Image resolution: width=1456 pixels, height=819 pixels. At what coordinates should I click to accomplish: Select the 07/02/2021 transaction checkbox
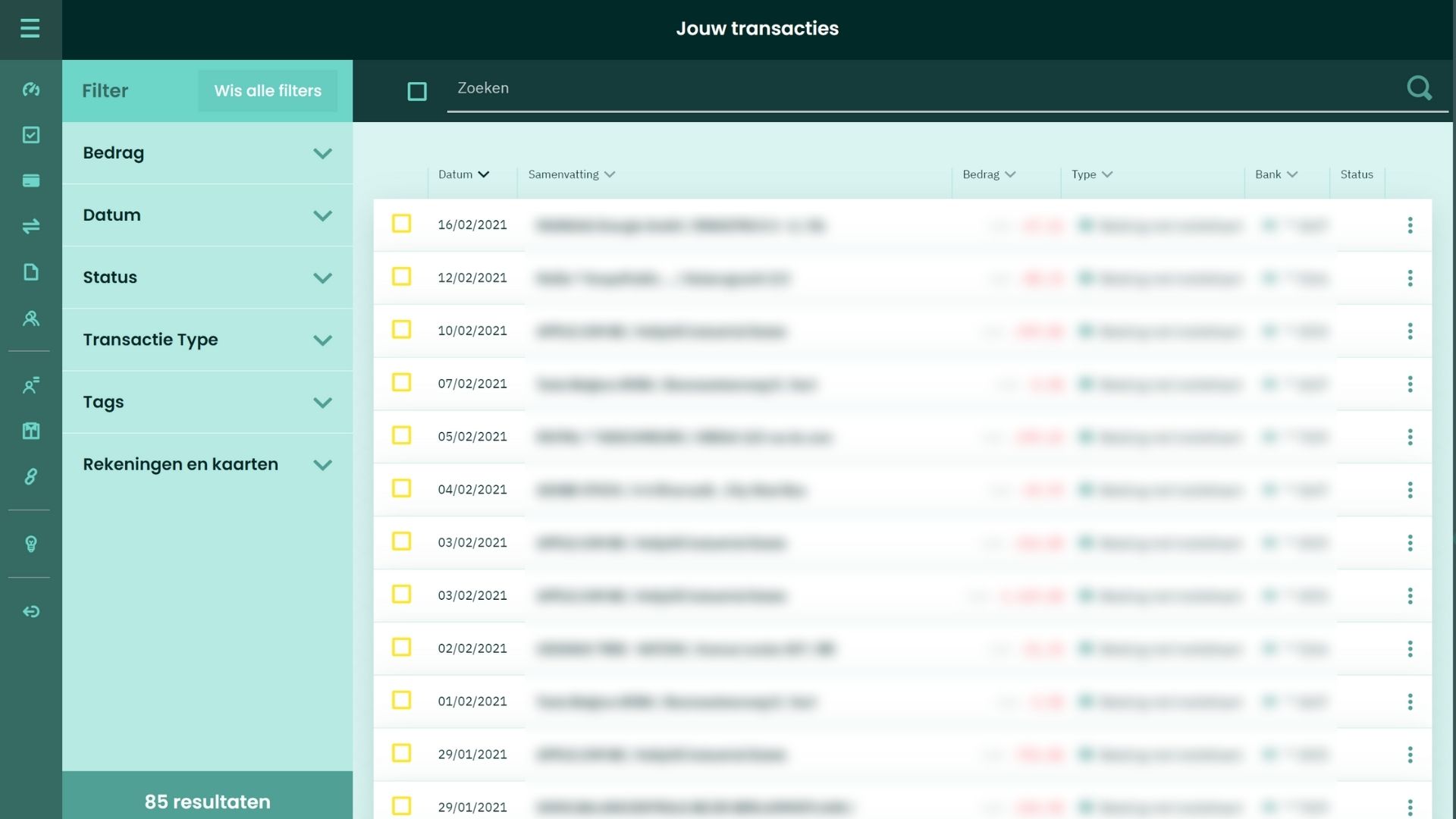click(x=401, y=383)
